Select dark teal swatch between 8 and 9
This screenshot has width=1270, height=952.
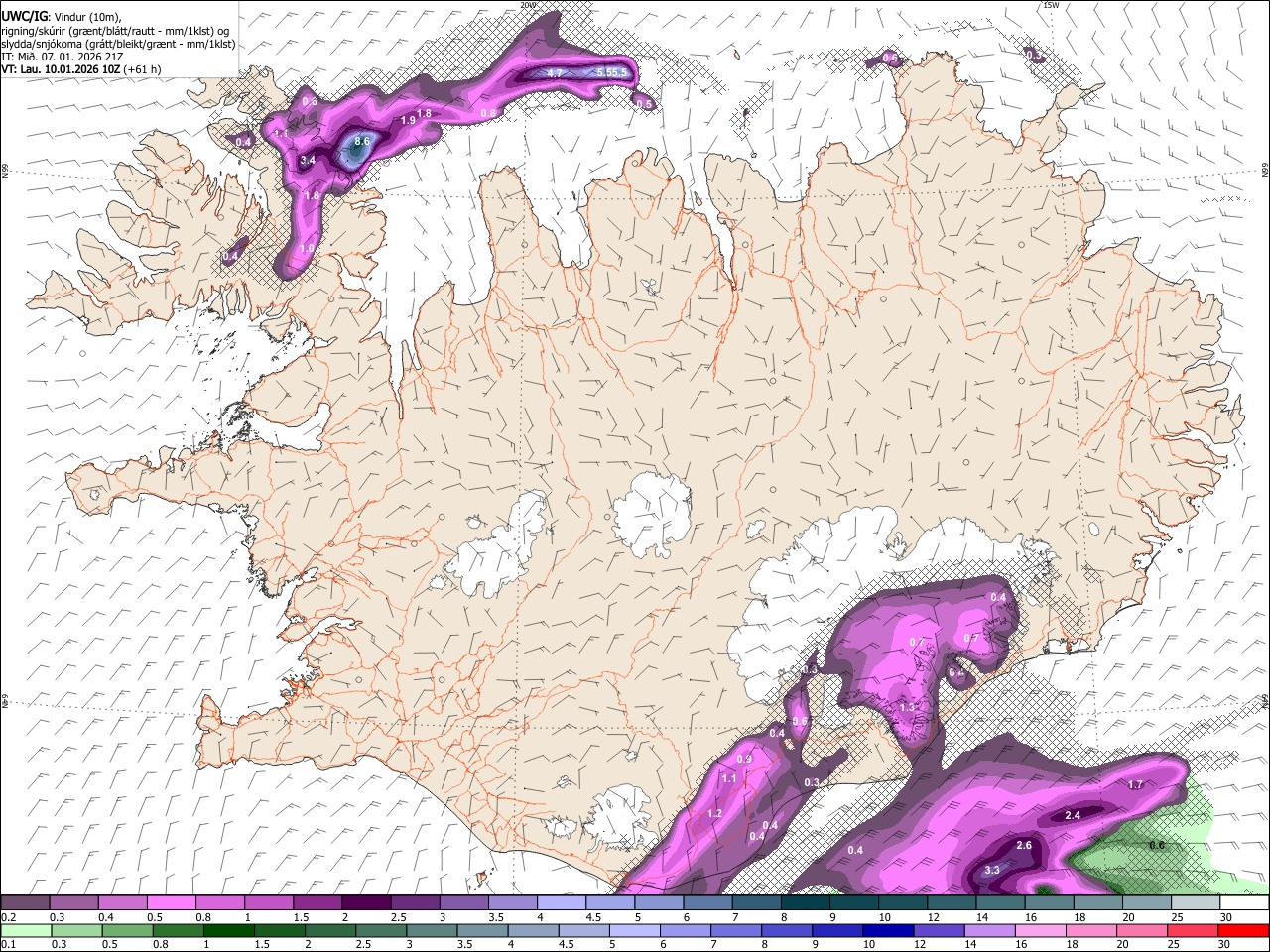click(806, 902)
